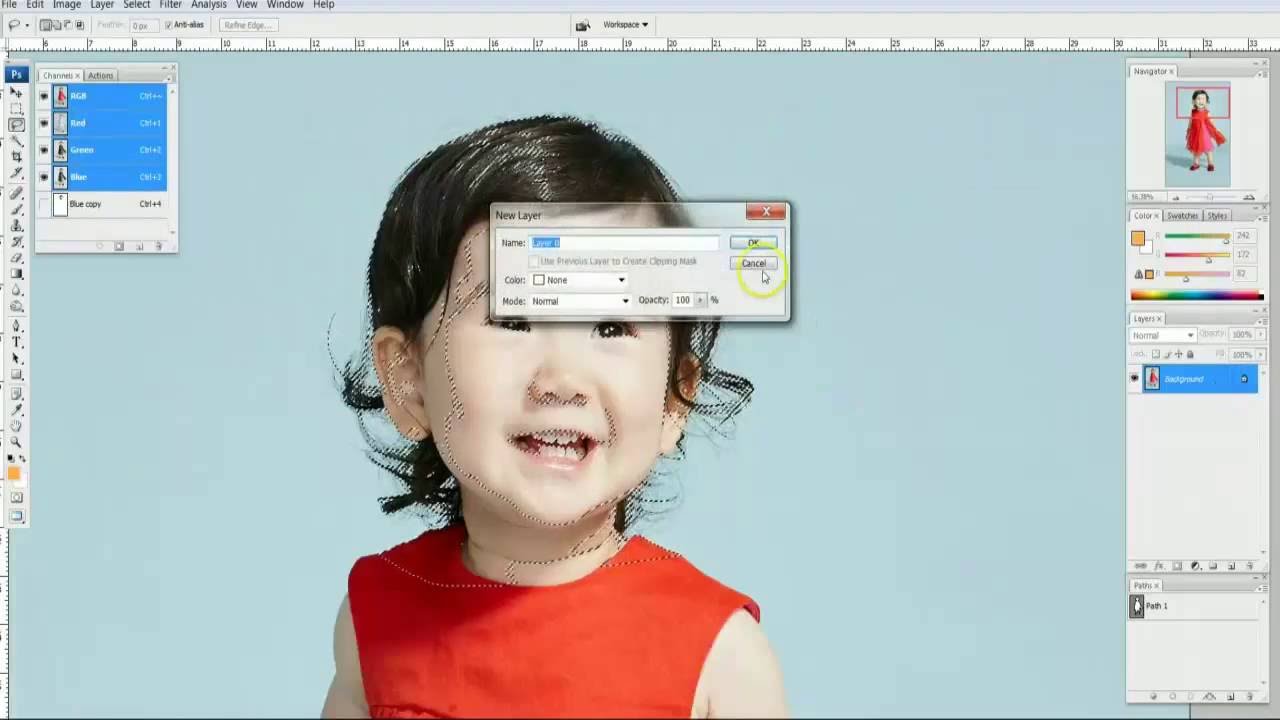Screen dimensions: 1280x720
Task: Select the Hand tool
Action: point(17,424)
